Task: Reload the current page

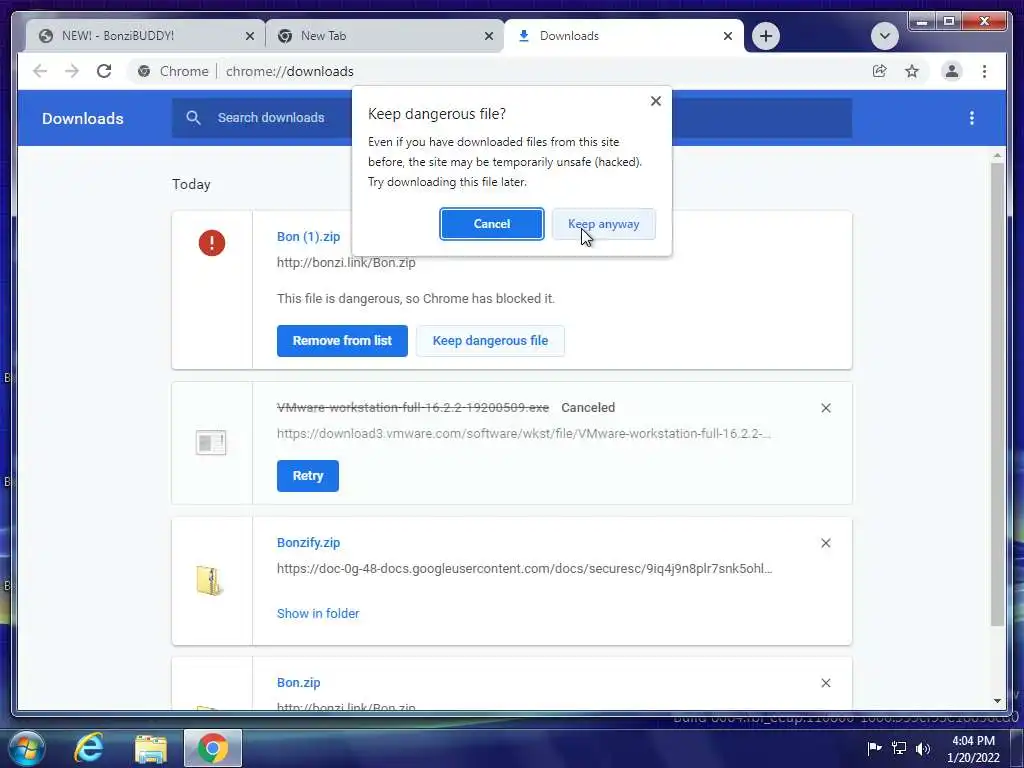Action: pyautogui.click(x=104, y=71)
